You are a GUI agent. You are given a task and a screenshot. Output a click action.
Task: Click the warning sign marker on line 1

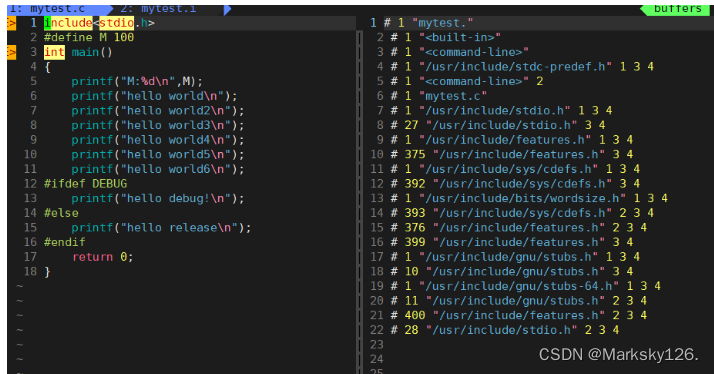coord(11,23)
